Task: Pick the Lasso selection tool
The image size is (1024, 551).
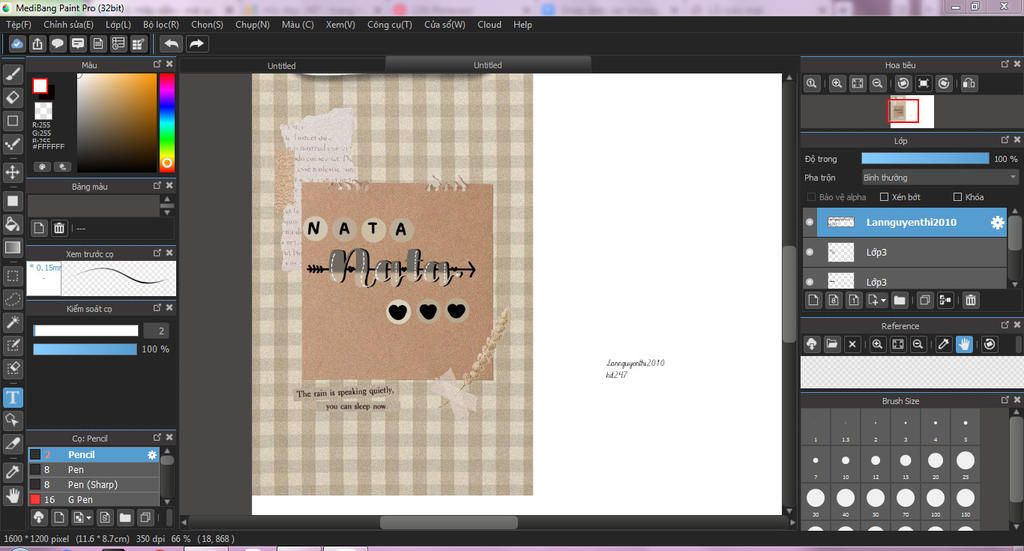Action: click(x=13, y=300)
